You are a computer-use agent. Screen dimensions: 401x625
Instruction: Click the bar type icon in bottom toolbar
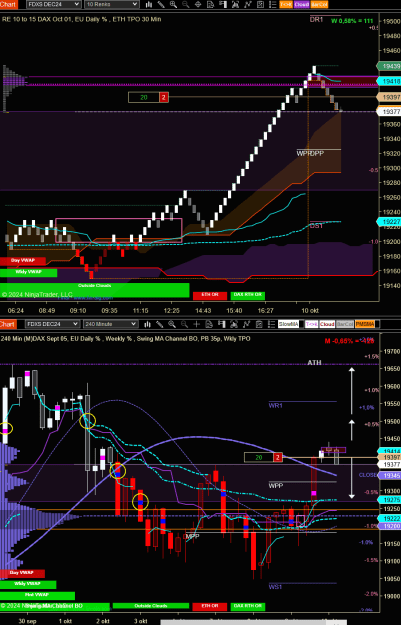tap(148, 324)
